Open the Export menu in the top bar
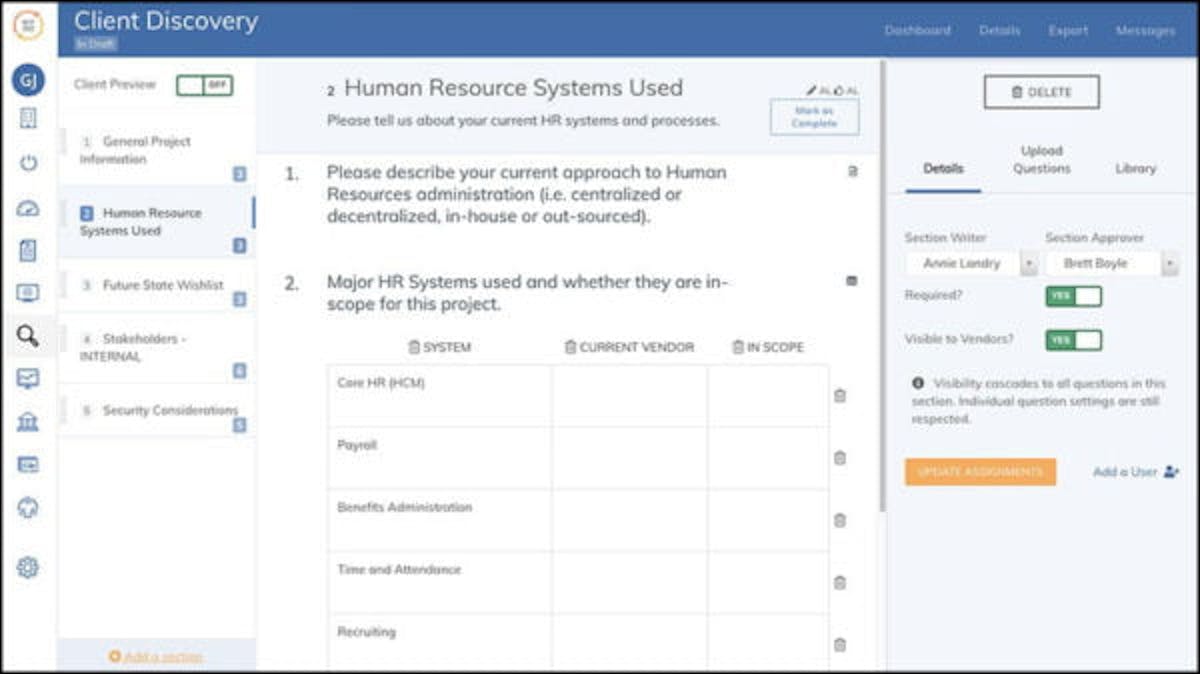Image resolution: width=1200 pixels, height=674 pixels. coord(1068,31)
